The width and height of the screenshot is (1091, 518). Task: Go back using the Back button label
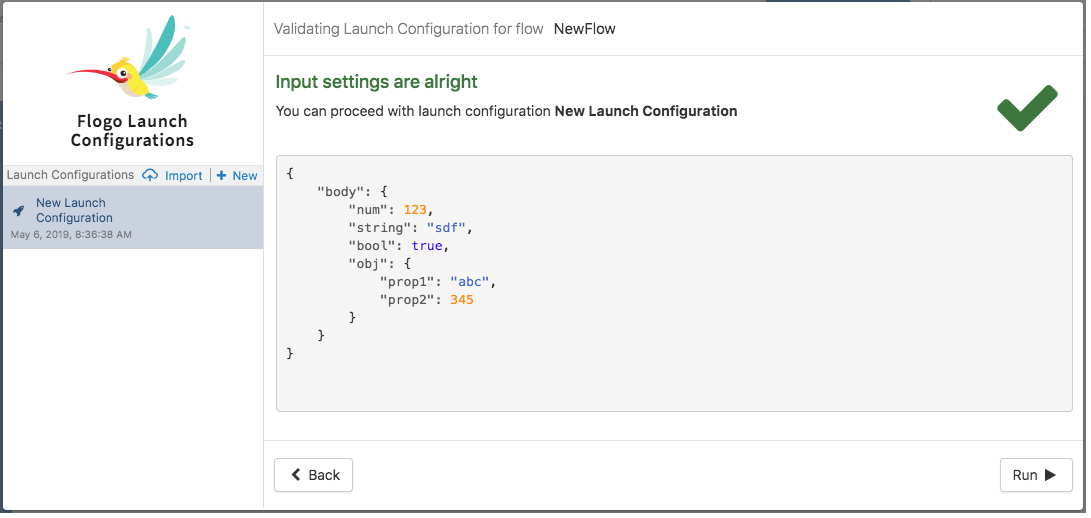click(324, 475)
